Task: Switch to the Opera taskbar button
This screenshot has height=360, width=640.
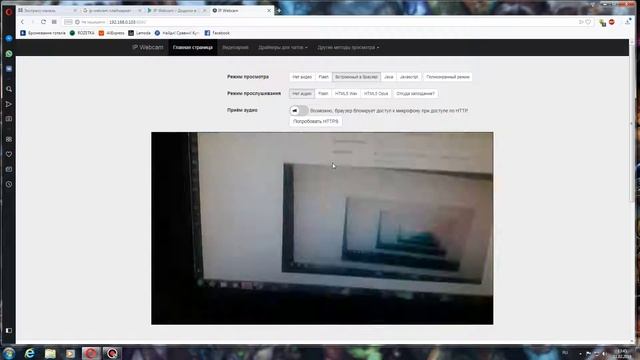Action: pyautogui.click(x=91, y=353)
